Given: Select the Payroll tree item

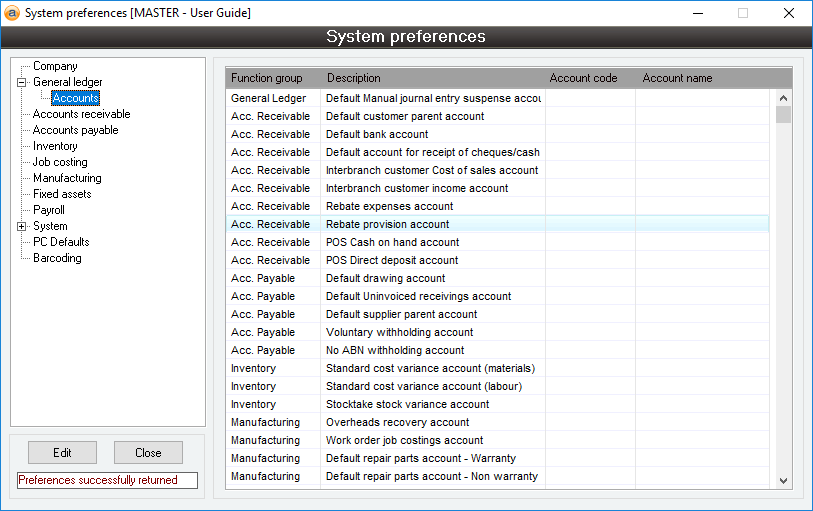Looking at the screenshot, I should point(49,210).
